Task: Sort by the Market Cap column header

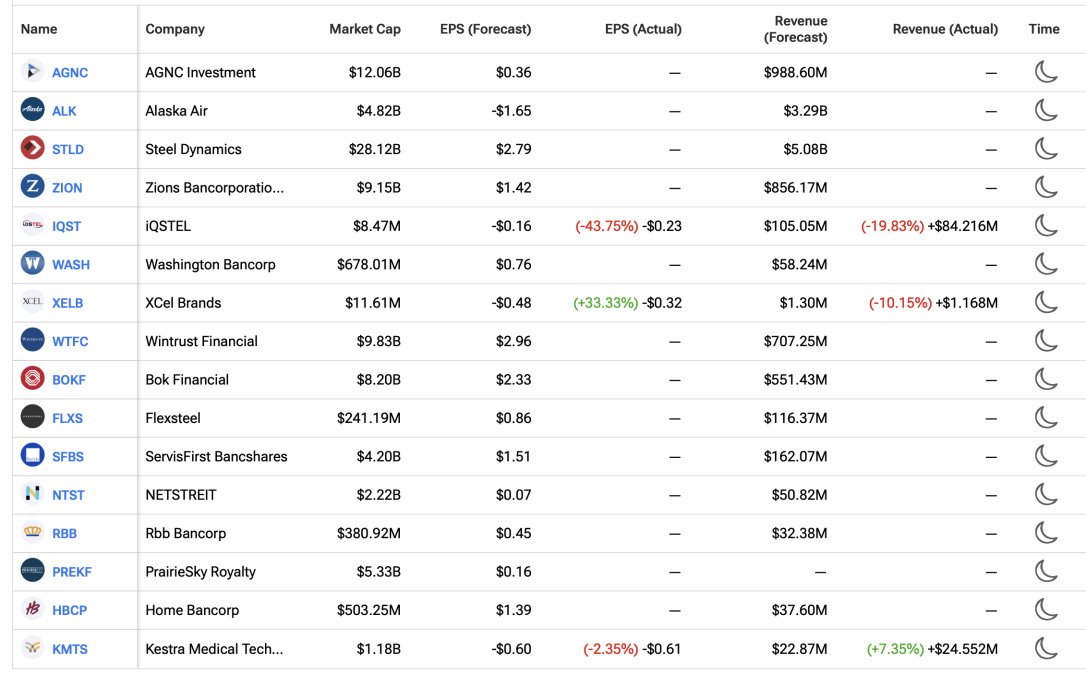Action: (365, 29)
